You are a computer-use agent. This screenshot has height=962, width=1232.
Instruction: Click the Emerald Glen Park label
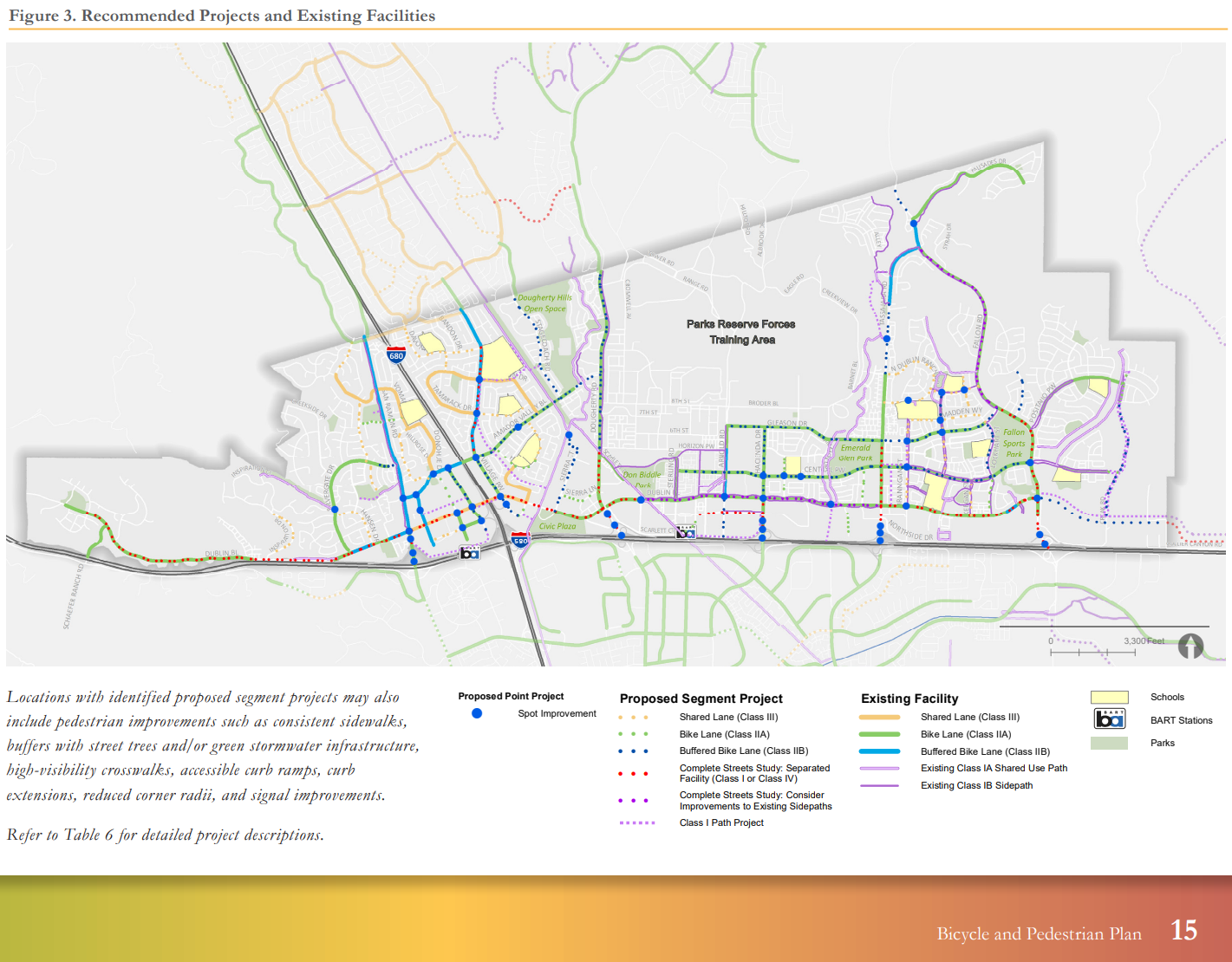855,453
